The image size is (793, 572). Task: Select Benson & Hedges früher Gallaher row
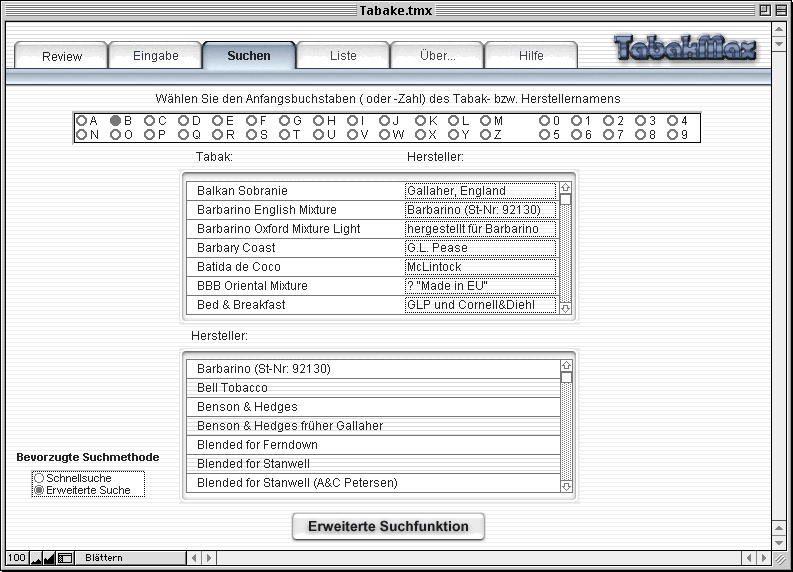pyautogui.click(x=373, y=426)
